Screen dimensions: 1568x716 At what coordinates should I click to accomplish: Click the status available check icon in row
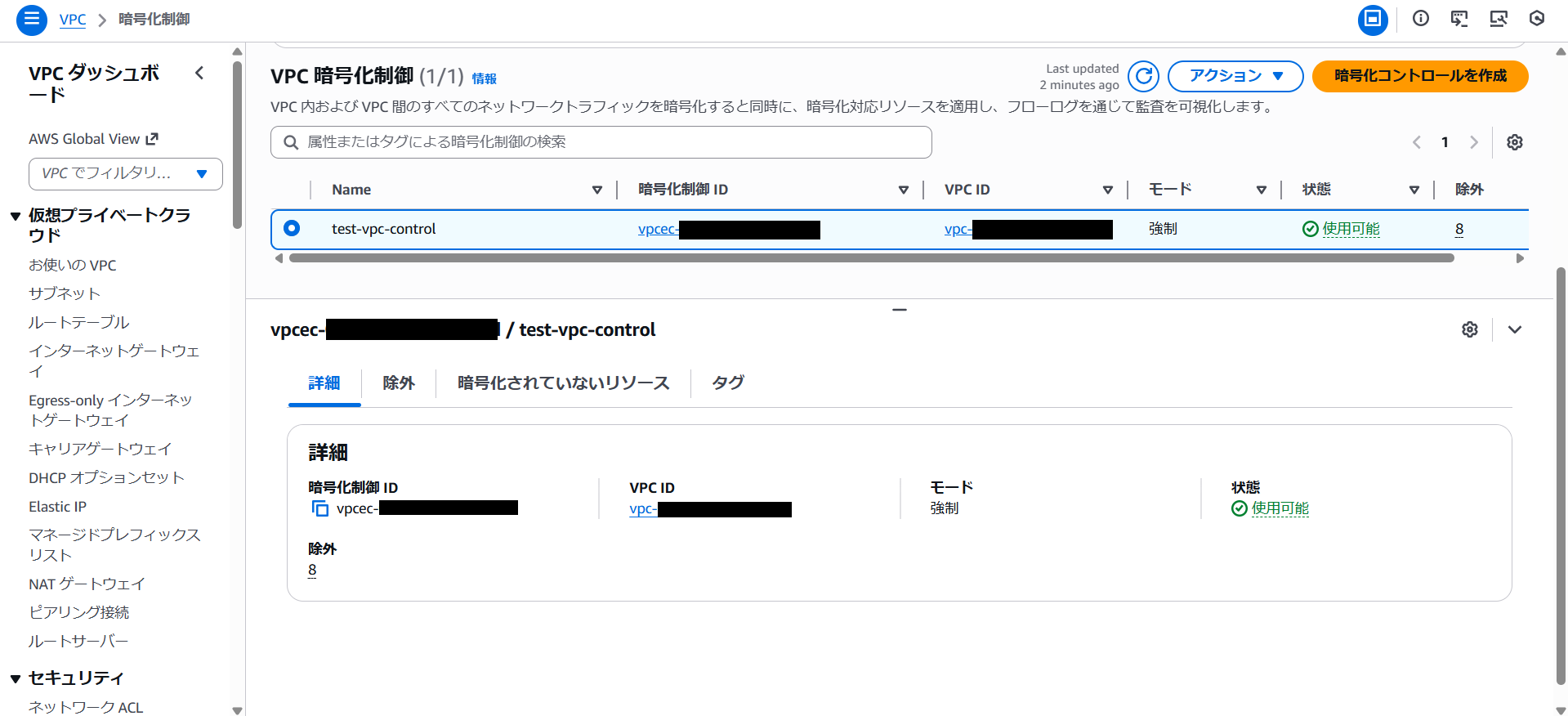[x=1310, y=229]
